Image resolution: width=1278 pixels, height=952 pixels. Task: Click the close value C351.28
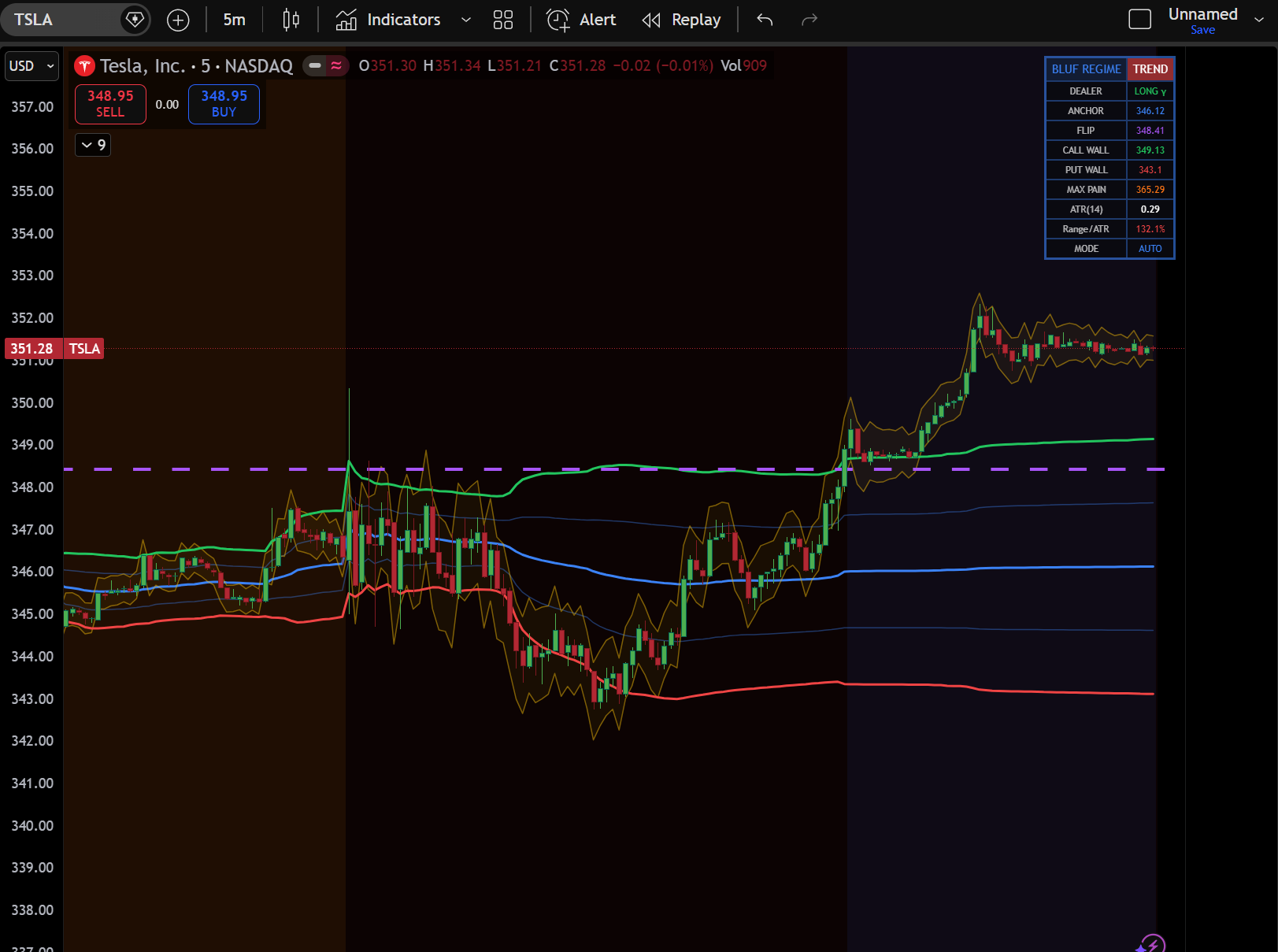[x=577, y=66]
